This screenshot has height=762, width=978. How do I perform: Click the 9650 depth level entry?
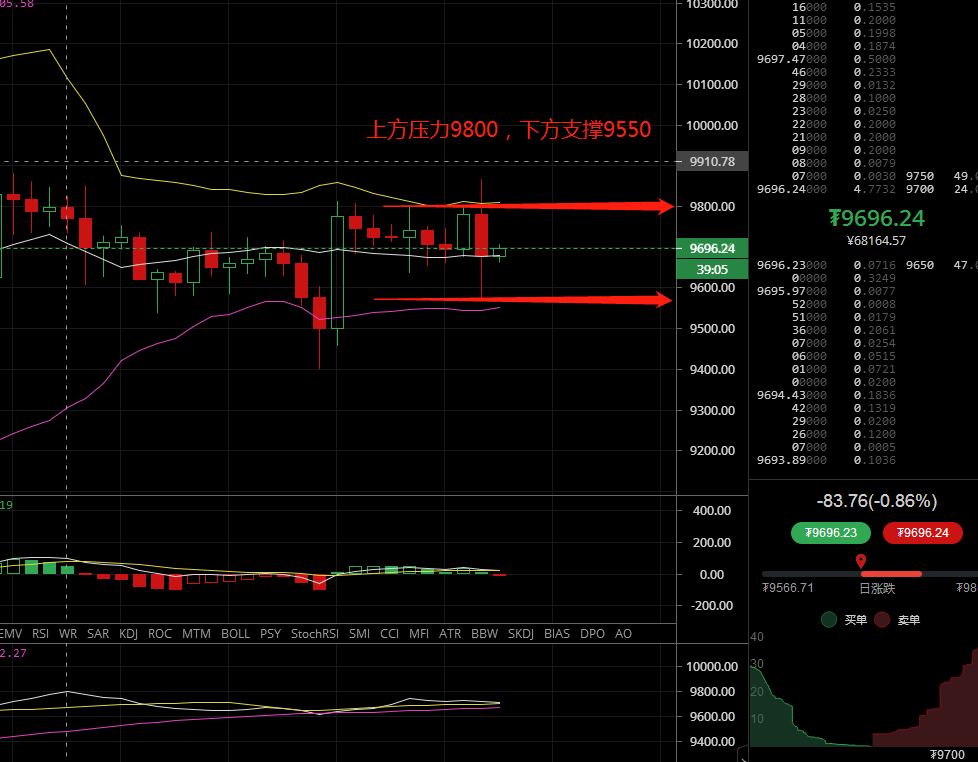(920, 266)
